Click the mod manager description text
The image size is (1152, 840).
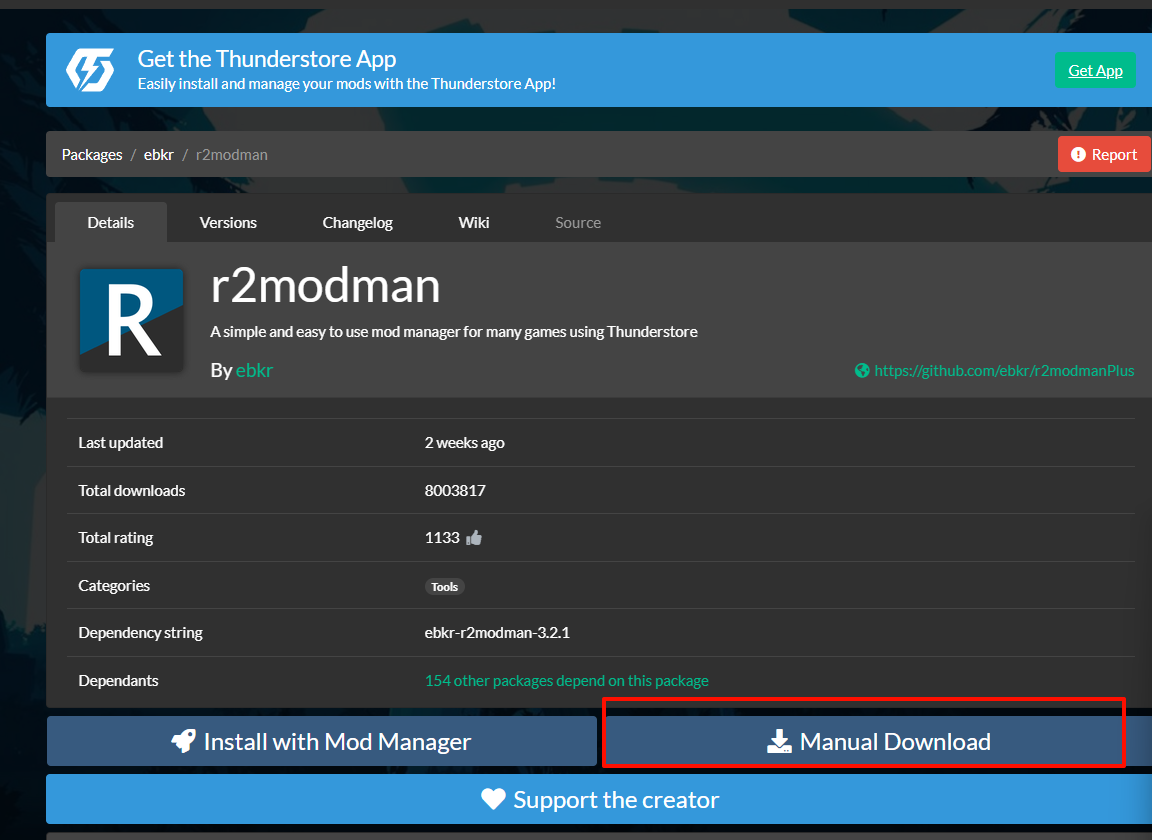(454, 331)
